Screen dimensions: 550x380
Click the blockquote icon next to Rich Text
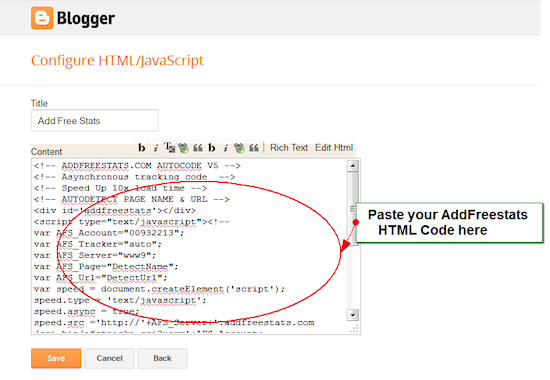tap(254, 148)
